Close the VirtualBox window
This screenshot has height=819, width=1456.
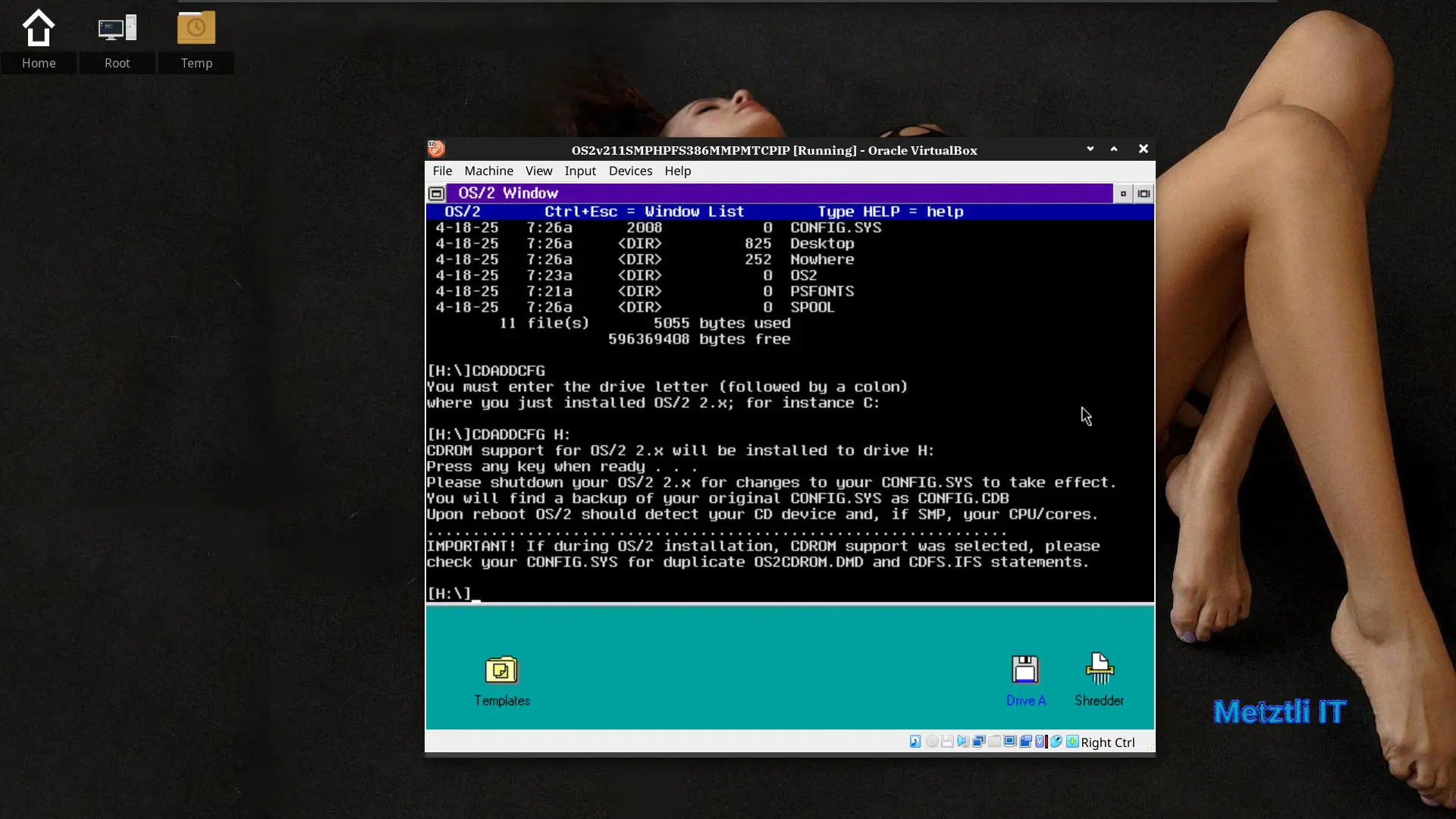pyautogui.click(x=1144, y=149)
